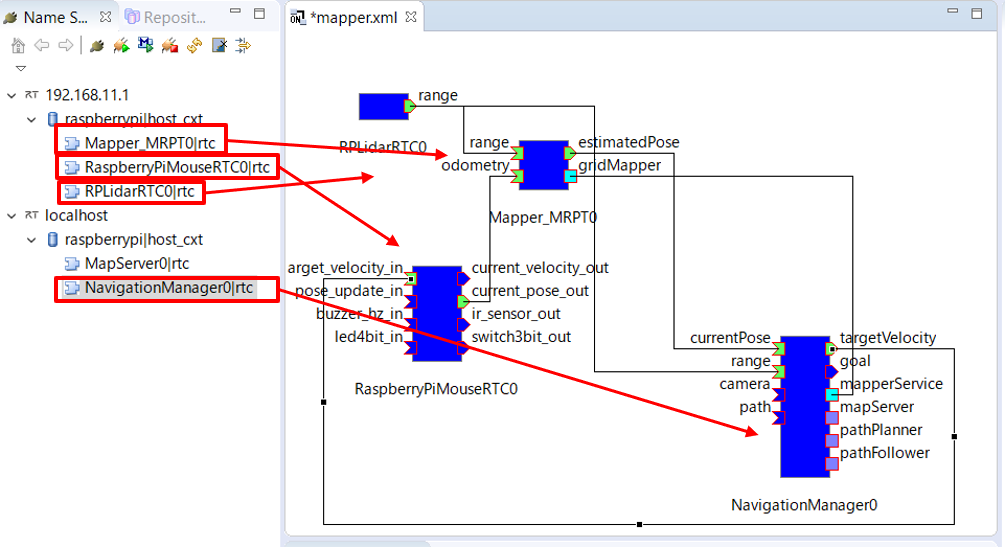Click the RaspberryPiMouseRTC0 component block in diagram
This screenshot has height=547, width=1005.
(435, 314)
